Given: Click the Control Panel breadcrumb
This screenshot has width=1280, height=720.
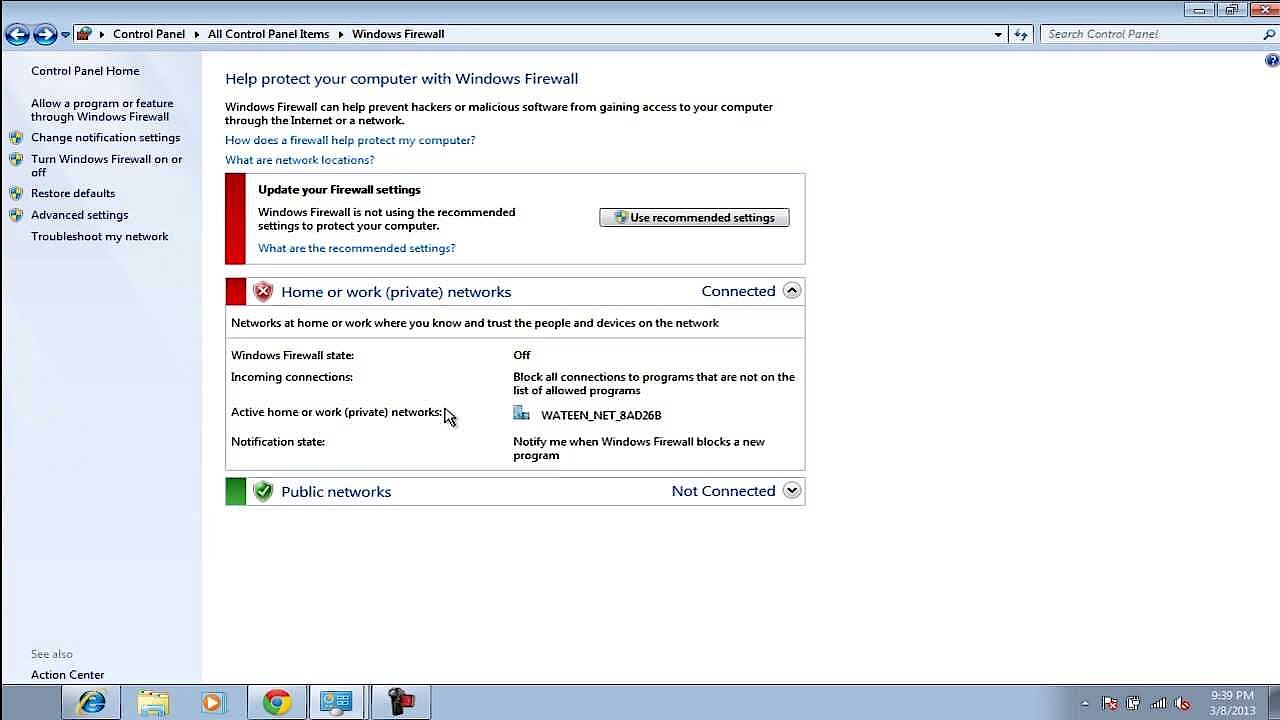Looking at the screenshot, I should pos(149,34).
